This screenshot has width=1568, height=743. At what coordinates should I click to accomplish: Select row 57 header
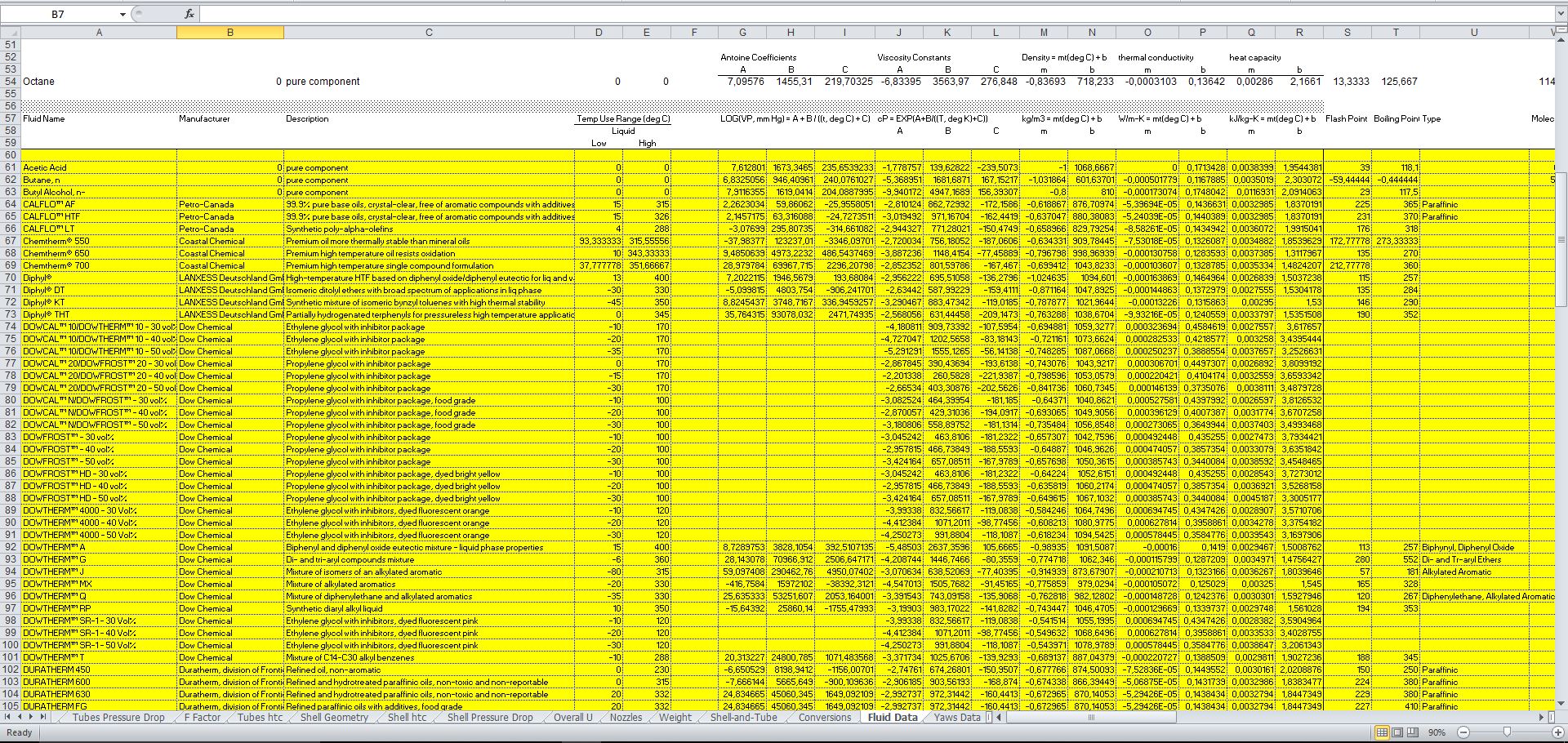coord(10,118)
